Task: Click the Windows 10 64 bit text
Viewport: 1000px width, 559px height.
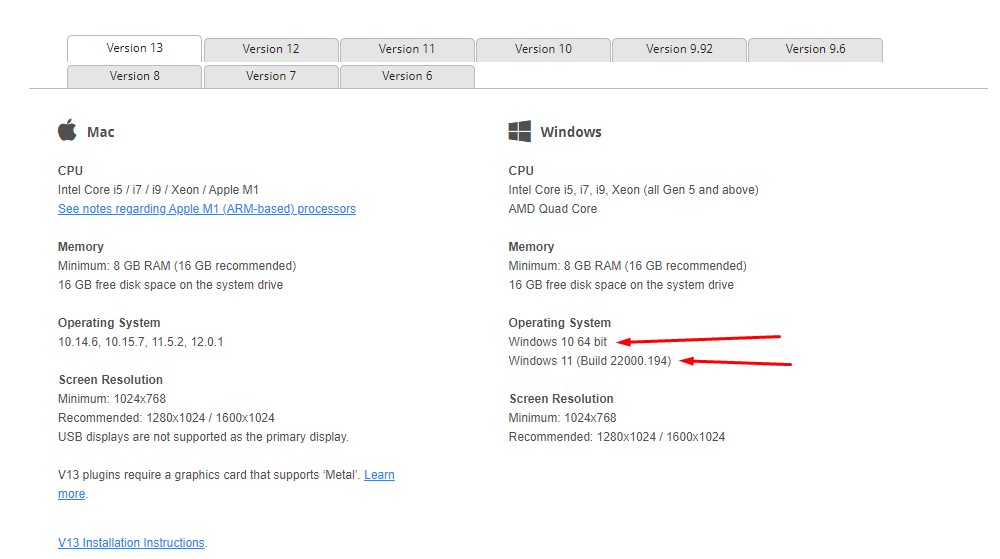Action: pos(557,342)
